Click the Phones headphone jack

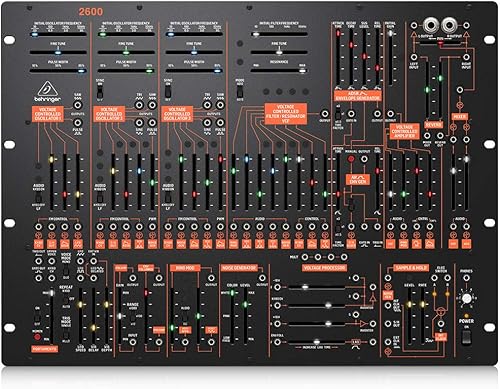(466, 278)
